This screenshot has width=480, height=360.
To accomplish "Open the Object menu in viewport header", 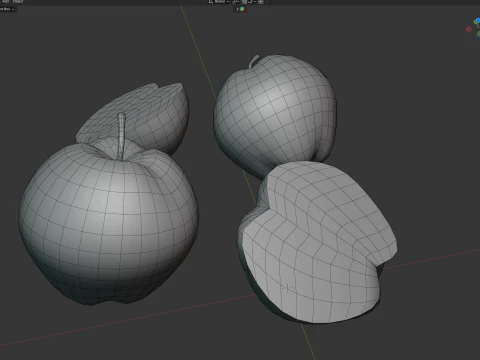I will click(18, 1).
